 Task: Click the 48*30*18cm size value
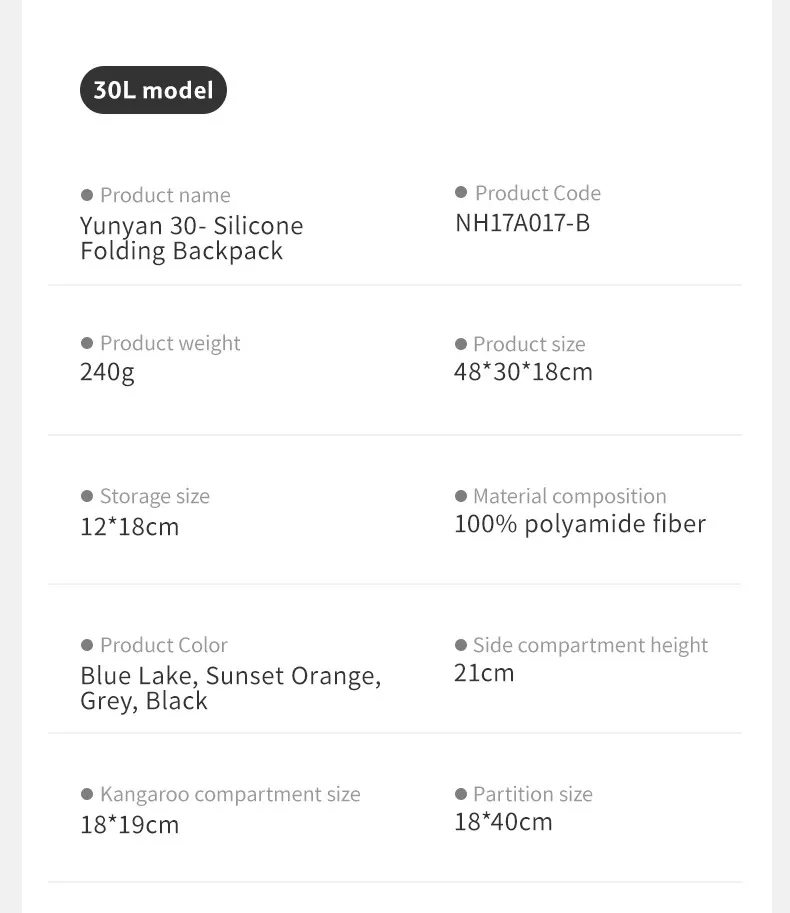523,372
